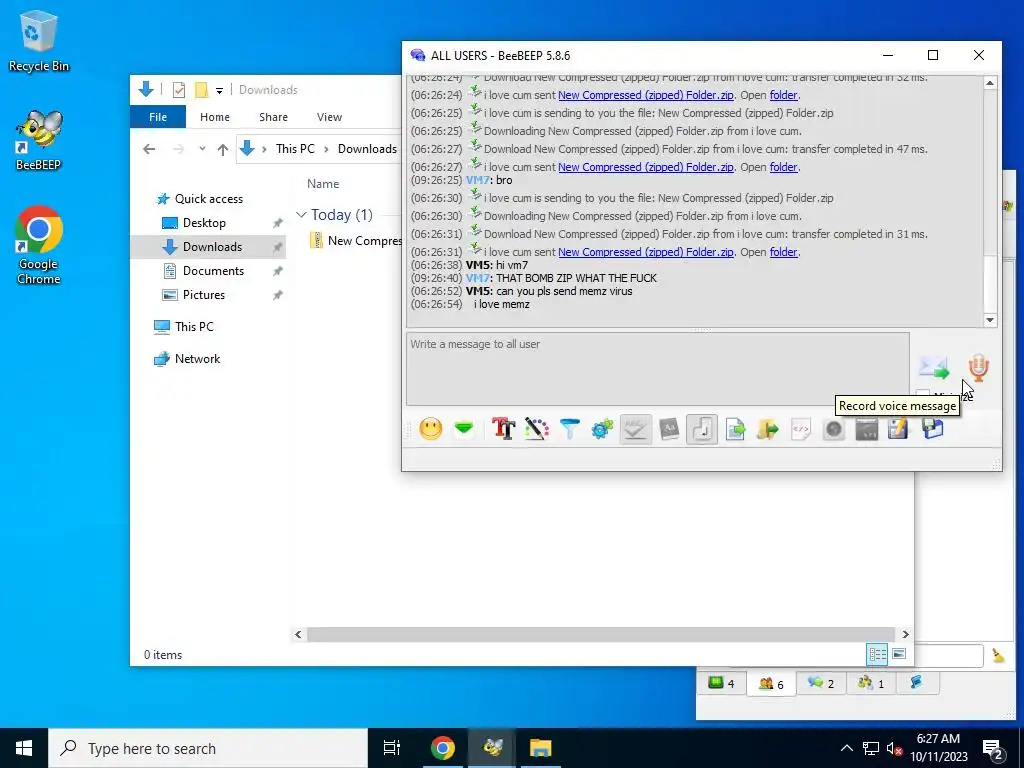The image size is (1024, 768).
Task: Click the message box 'Write a message to all user'
Action: pos(658,369)
